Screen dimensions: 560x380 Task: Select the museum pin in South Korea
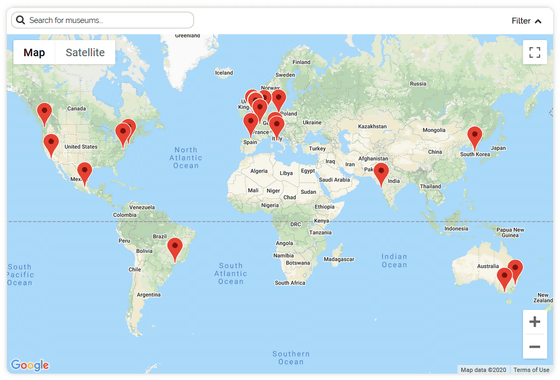pyautogui.click(x=475, y=139)
